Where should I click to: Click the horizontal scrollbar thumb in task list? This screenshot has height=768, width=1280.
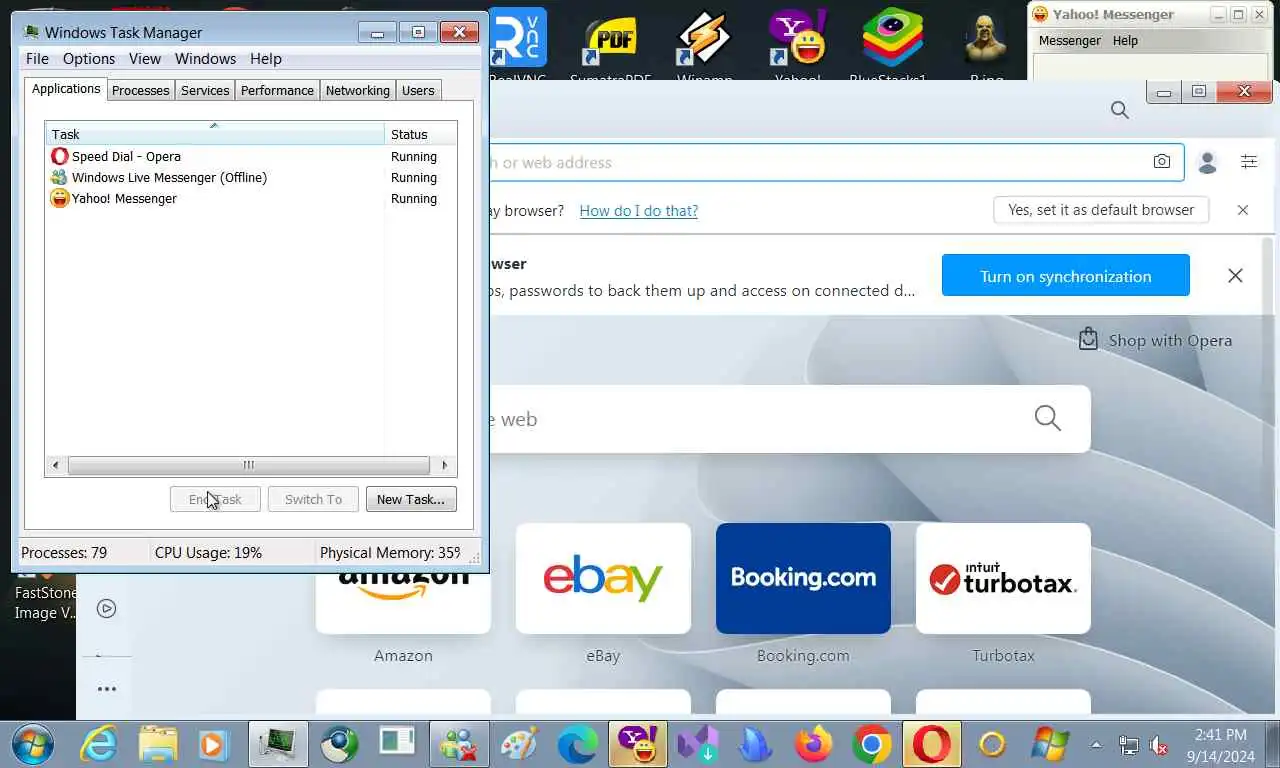click(248, 465)
